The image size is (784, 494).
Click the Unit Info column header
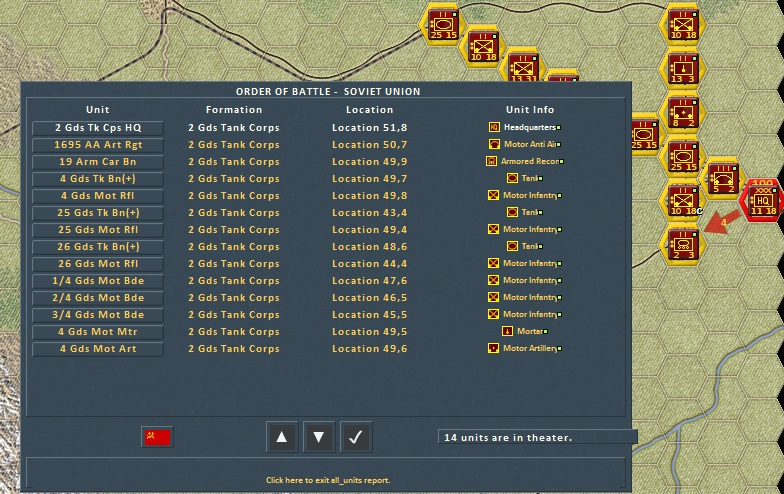coord(530,110)
